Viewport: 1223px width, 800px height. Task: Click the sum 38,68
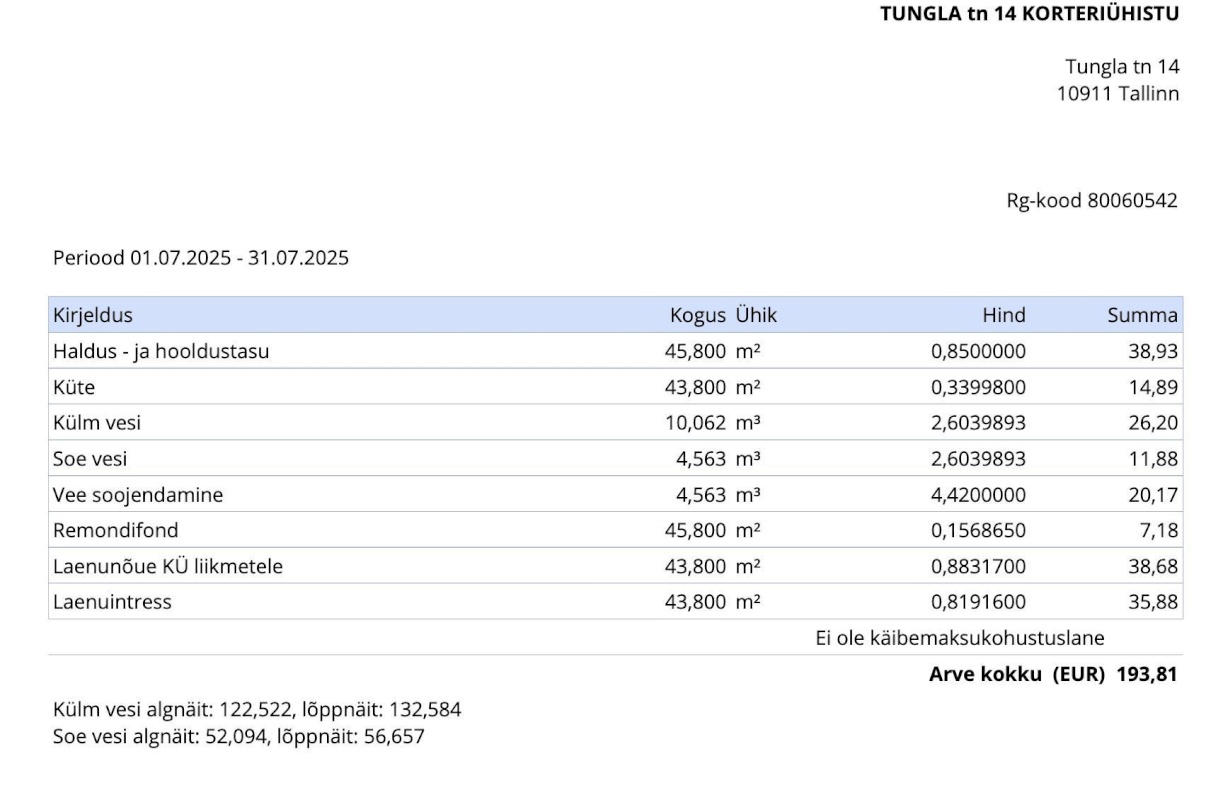click(x=1153, y=567)
